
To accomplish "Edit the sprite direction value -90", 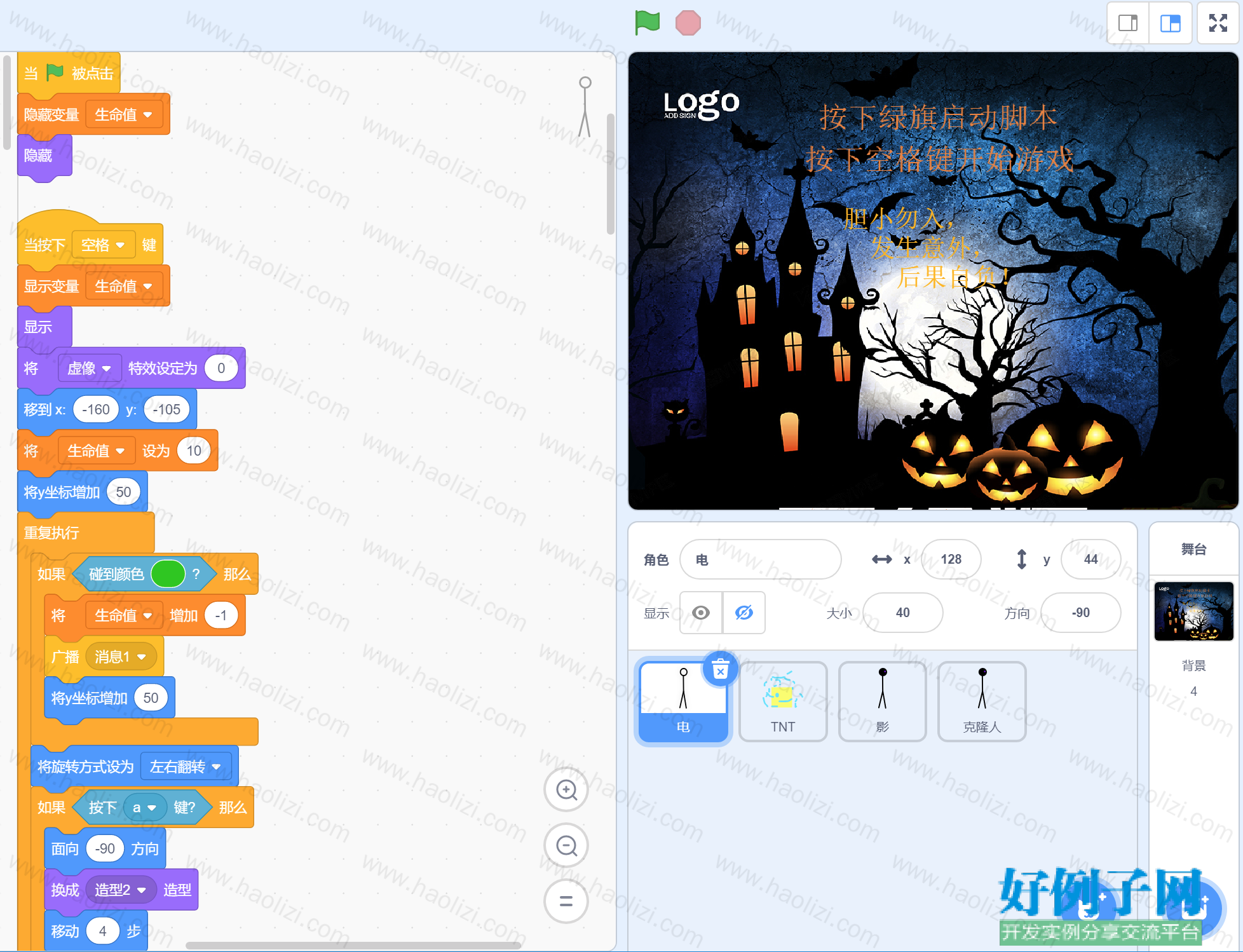I will [1080, 613].
